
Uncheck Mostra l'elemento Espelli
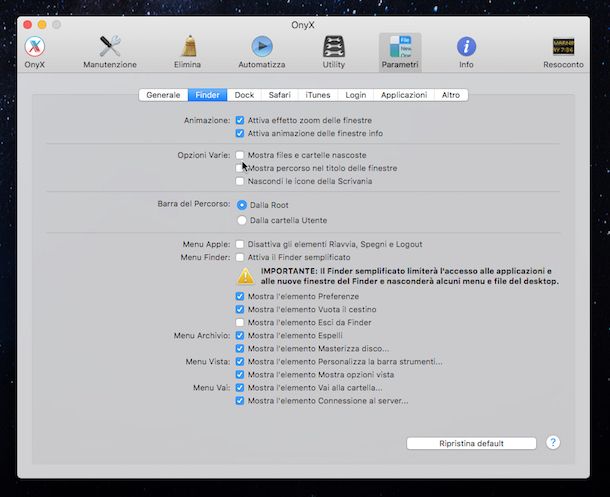[x=240, y=336]
